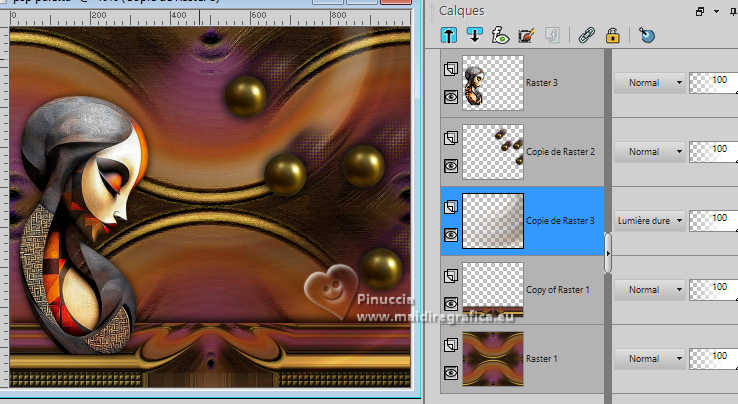Click the blue bomb delete layer icon
Image resolution: width=738 pixels, height=404 pixels.
coord(647,35)
